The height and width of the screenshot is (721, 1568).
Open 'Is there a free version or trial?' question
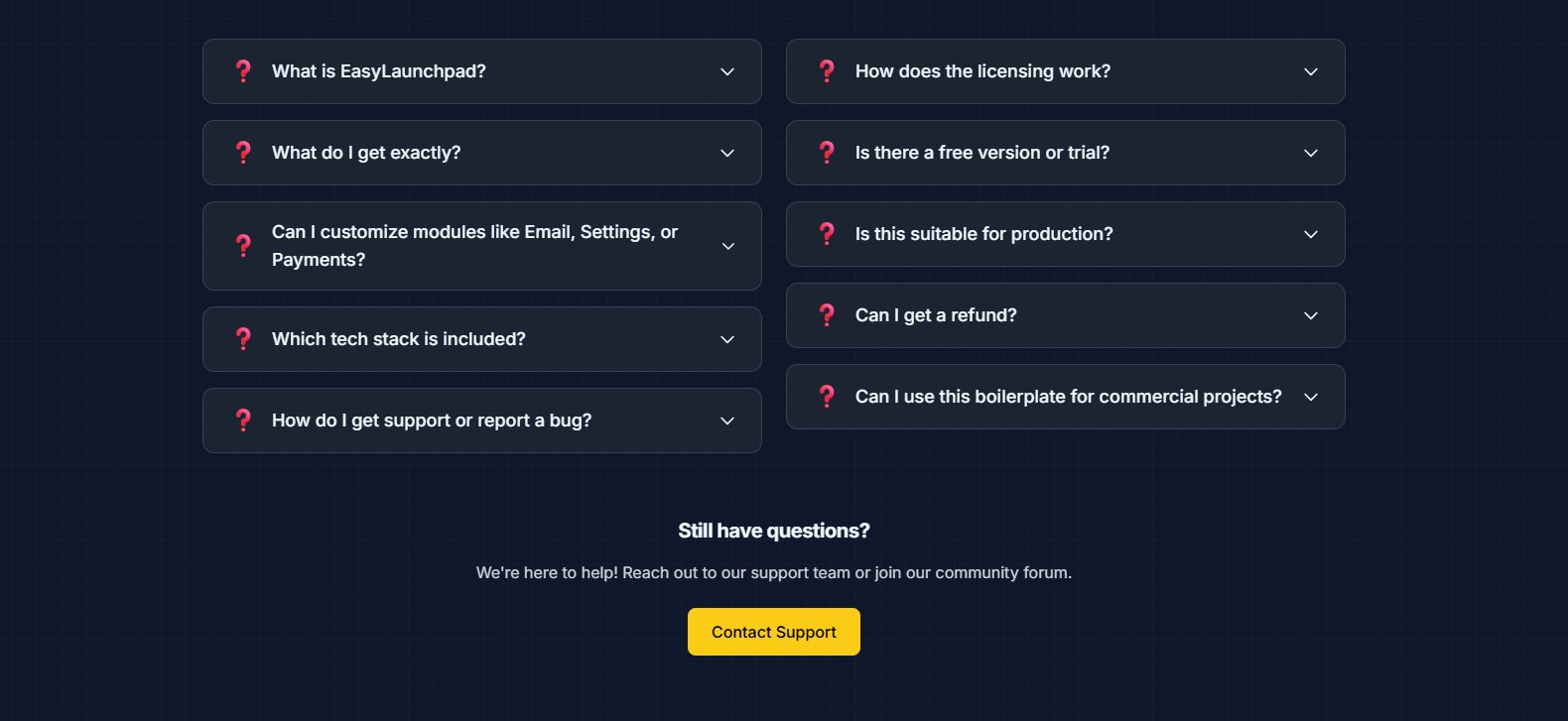point(1066,153)
